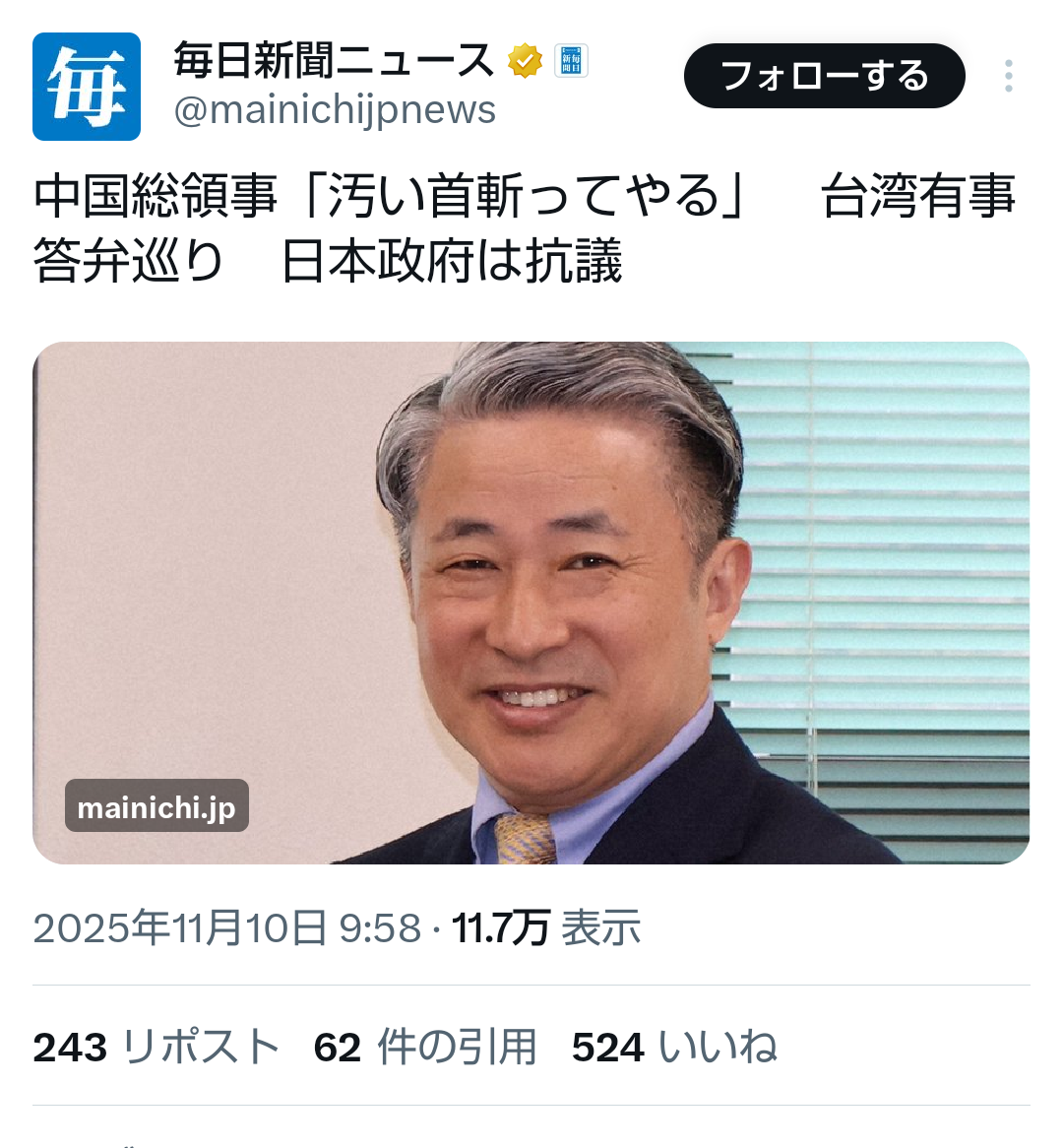Click the gold verified badge
Viewport: 1063px width, 1148px height.
pyautogui.click(x=525, y=61)
